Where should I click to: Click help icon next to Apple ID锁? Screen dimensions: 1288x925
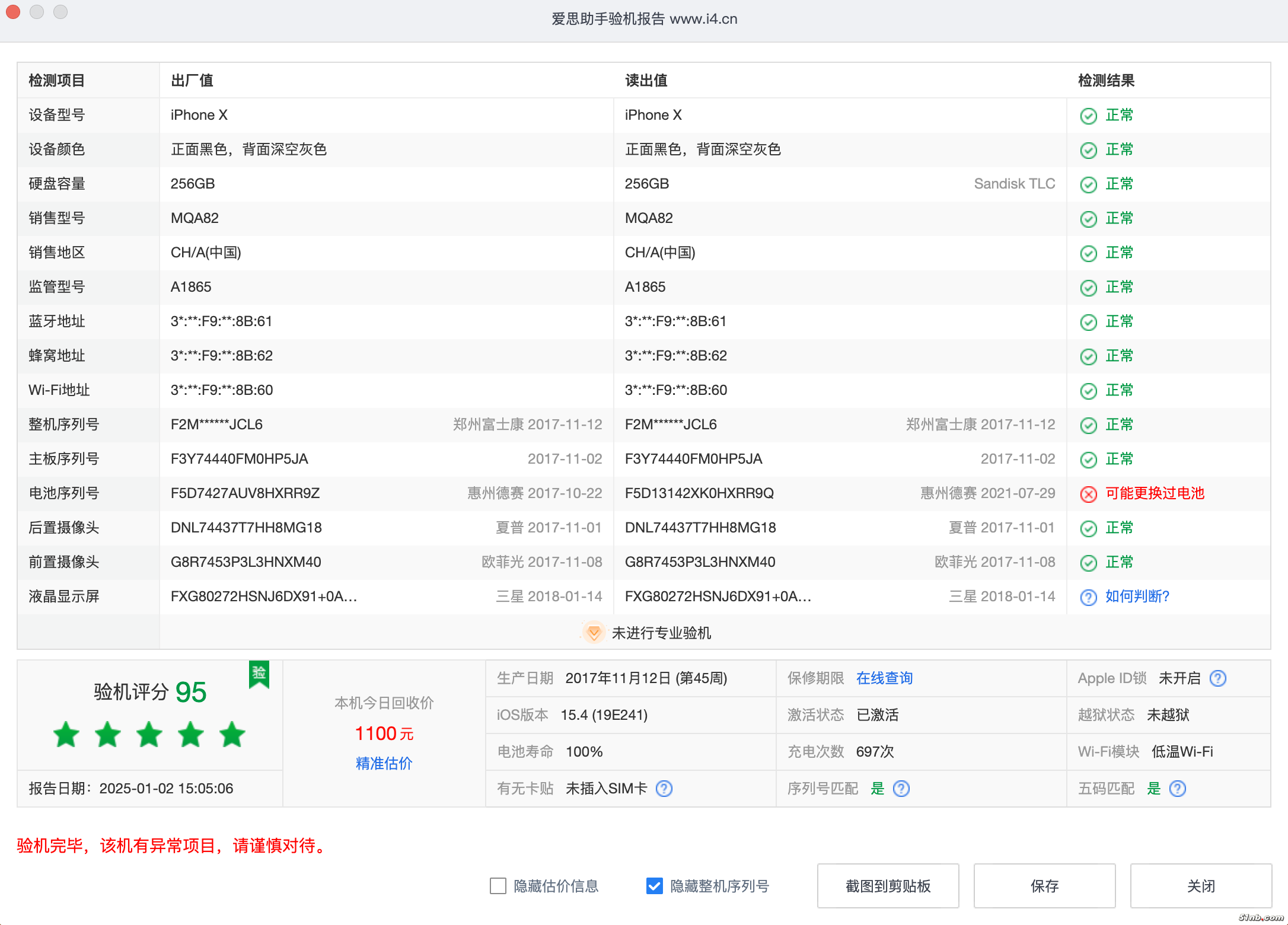1217,678
